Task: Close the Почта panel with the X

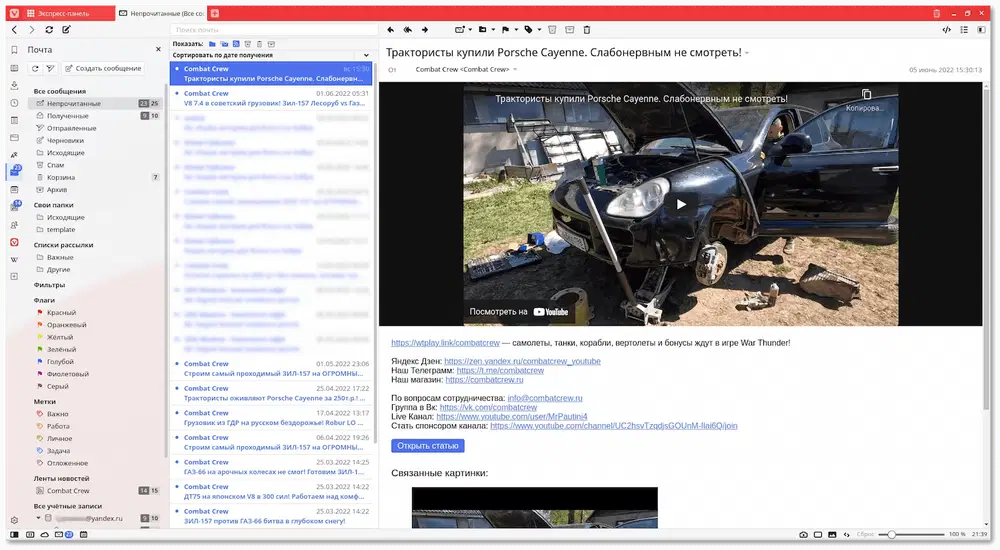Action: click(156, 49)
